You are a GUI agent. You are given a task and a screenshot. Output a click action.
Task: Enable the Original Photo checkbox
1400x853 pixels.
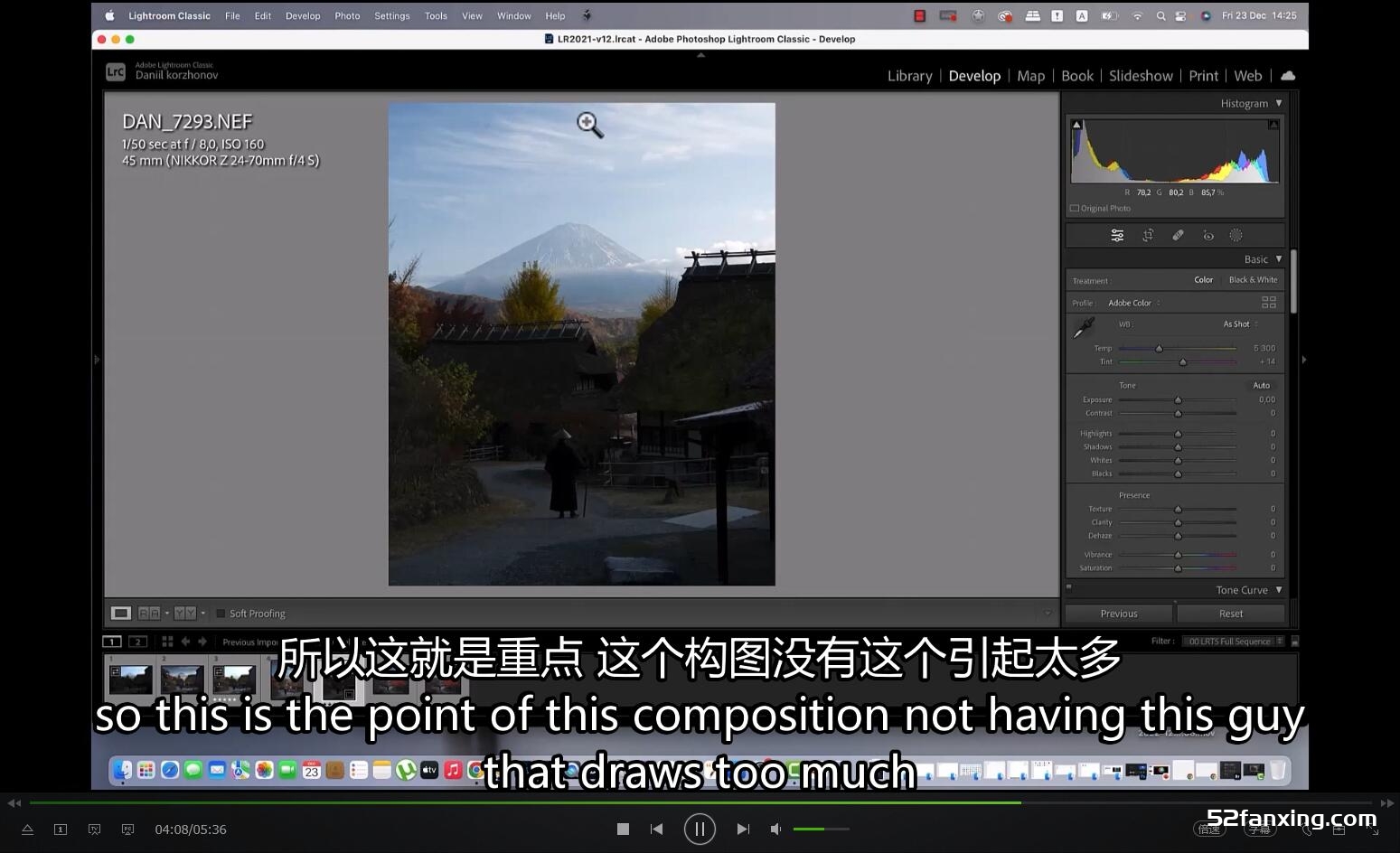(x=1075, y=209)
